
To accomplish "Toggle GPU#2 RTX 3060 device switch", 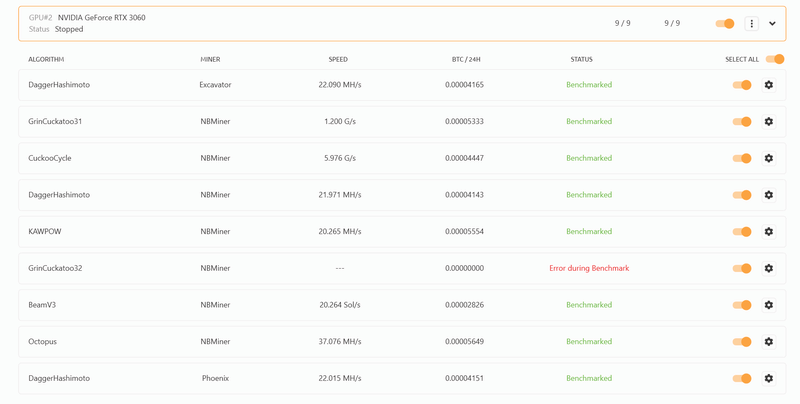I will [725, 23].
